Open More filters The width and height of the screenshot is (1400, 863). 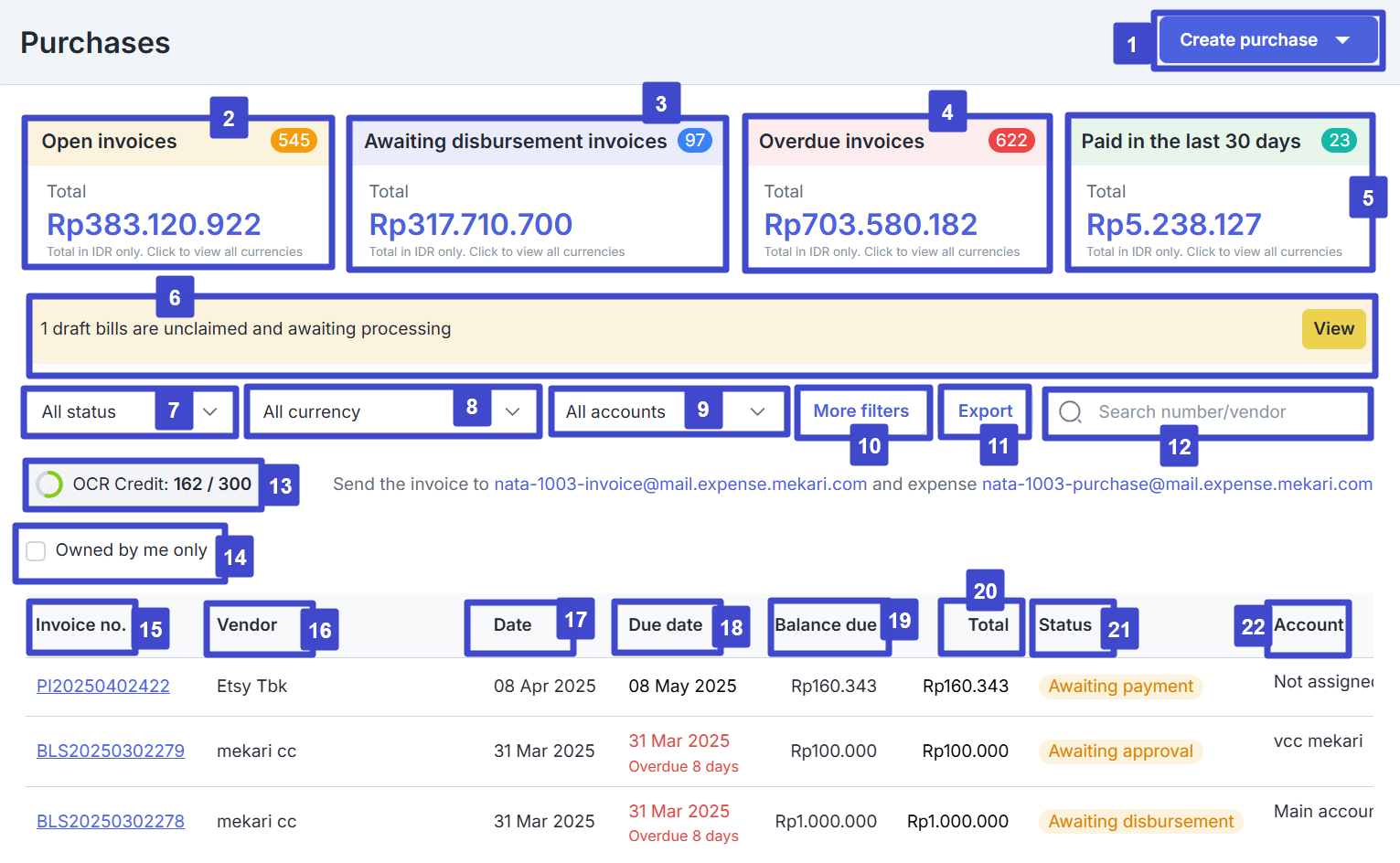click(861, 411)
